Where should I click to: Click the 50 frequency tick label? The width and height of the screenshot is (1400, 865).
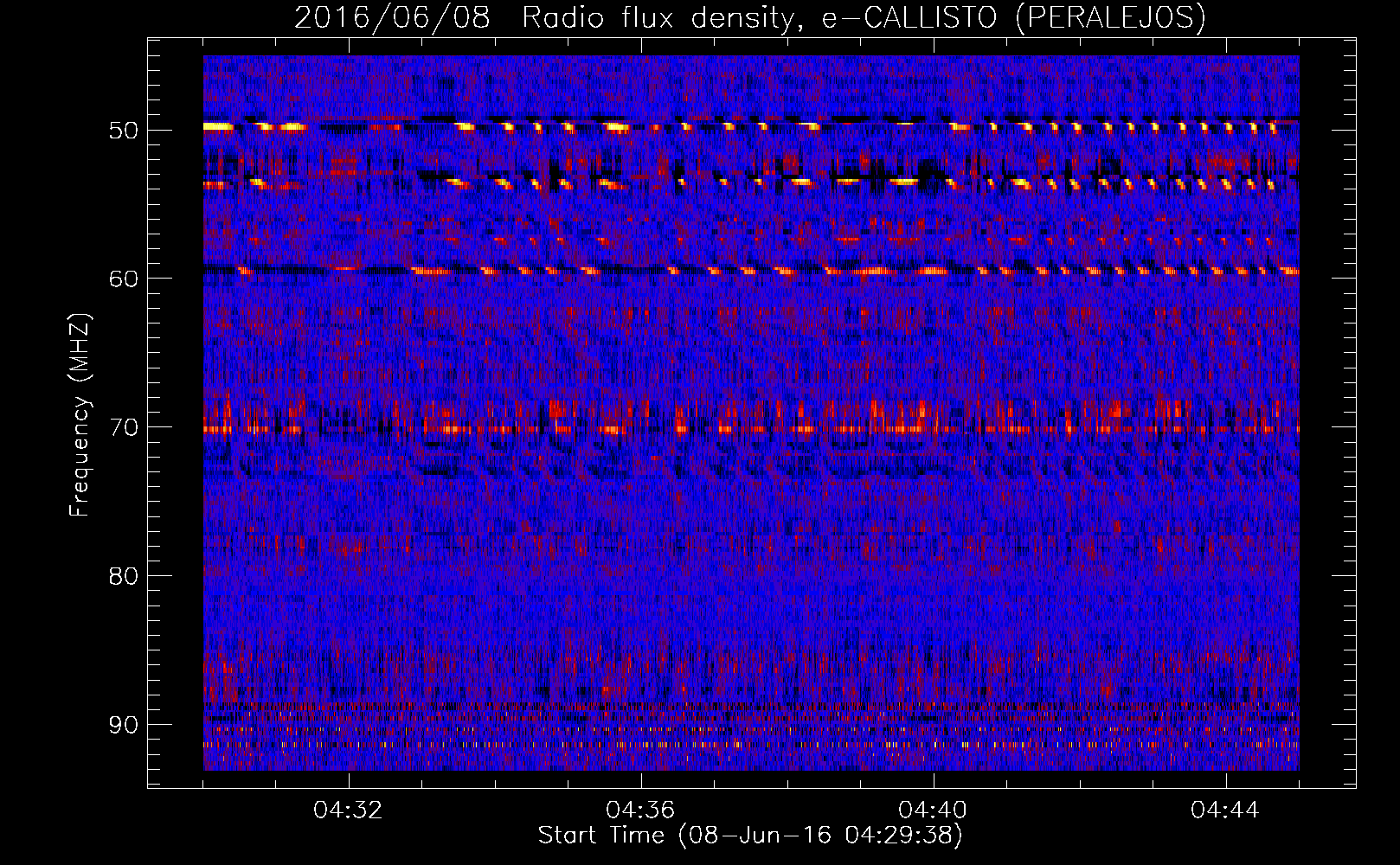(123, 131)
